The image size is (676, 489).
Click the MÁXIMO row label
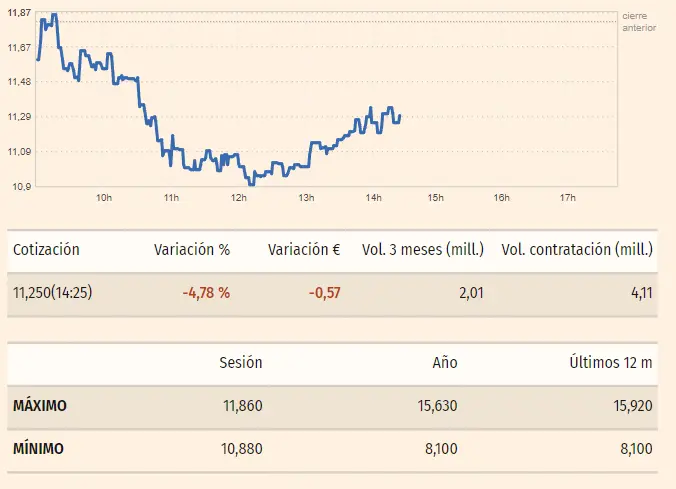tap(41, 406)
